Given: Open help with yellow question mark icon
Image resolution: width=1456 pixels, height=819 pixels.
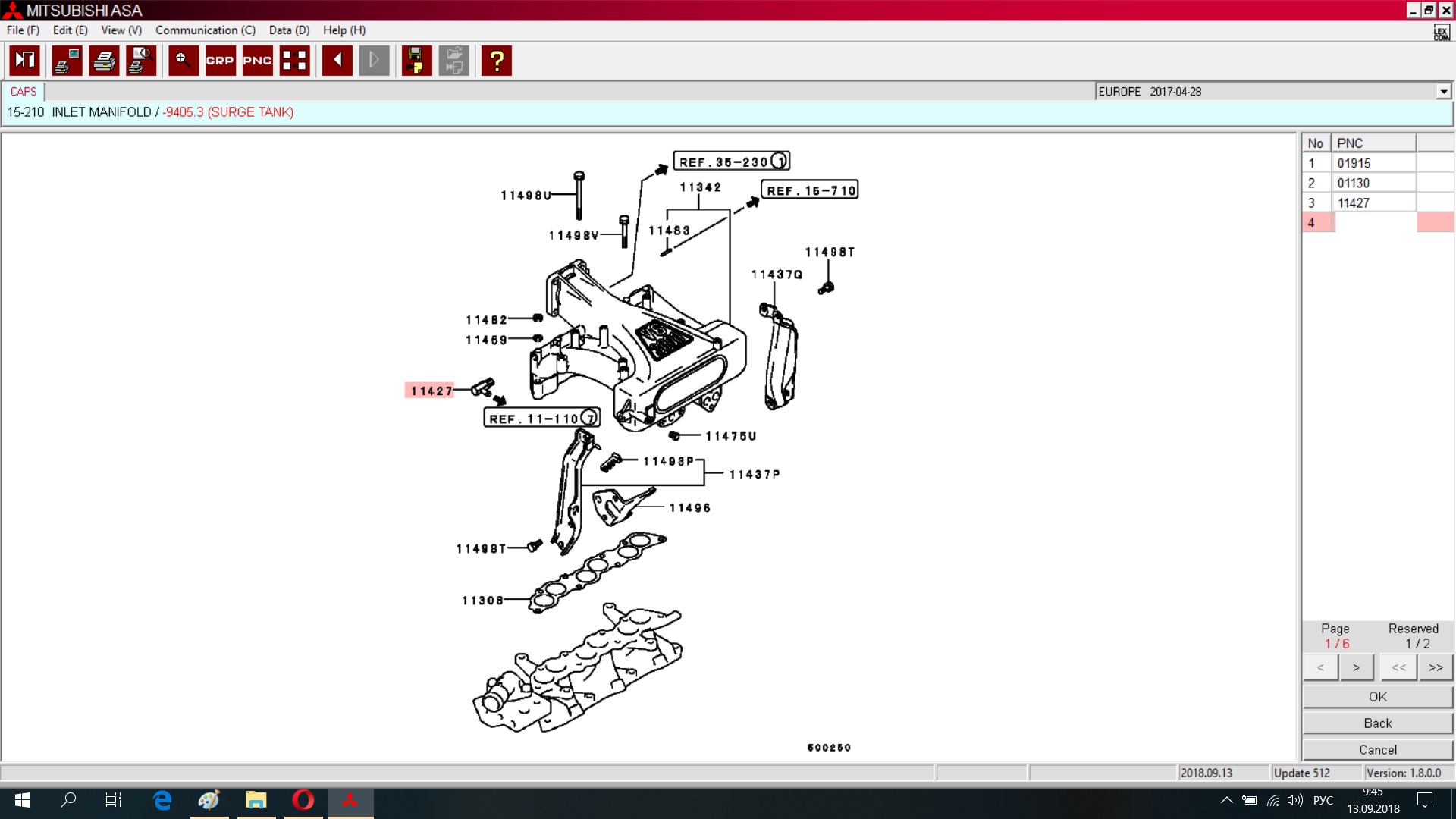Looking at the screenshot, I should (497, 61).
